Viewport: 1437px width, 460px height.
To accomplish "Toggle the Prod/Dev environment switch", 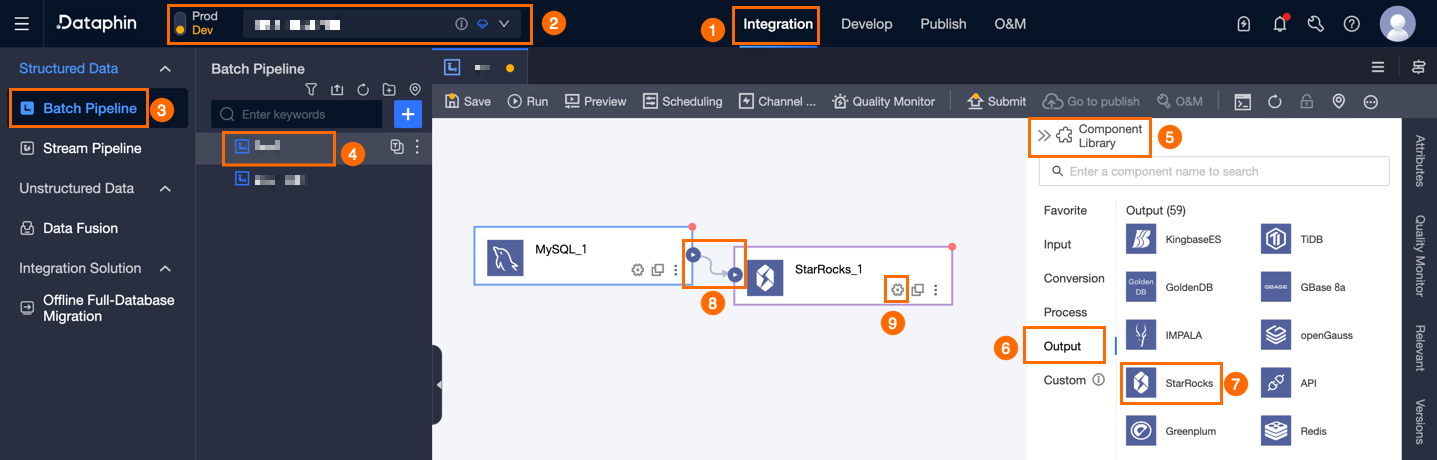I will (180, 24).
